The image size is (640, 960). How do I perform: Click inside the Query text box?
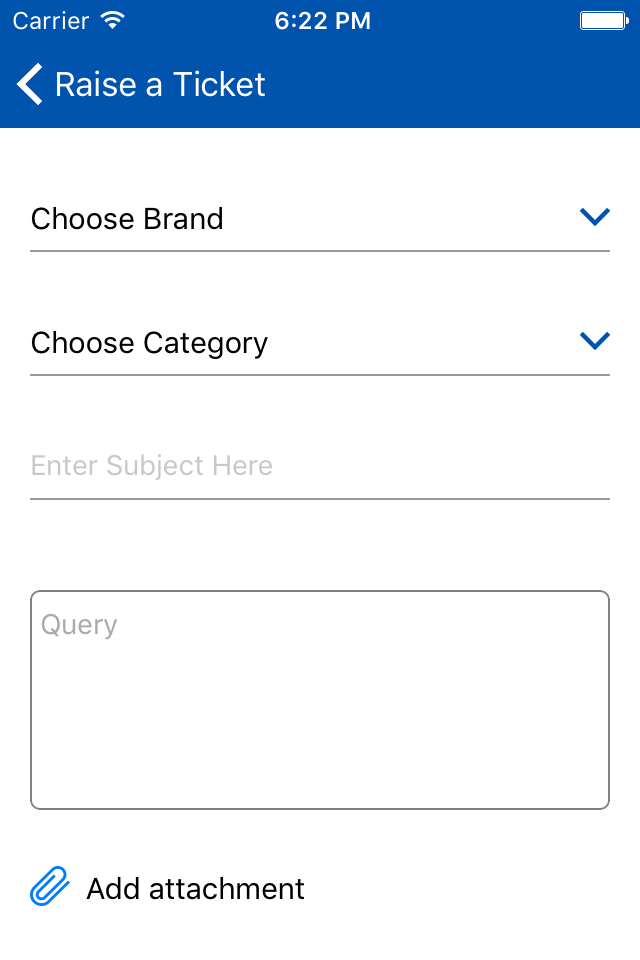pyautogui.click(x=320, y=700)
